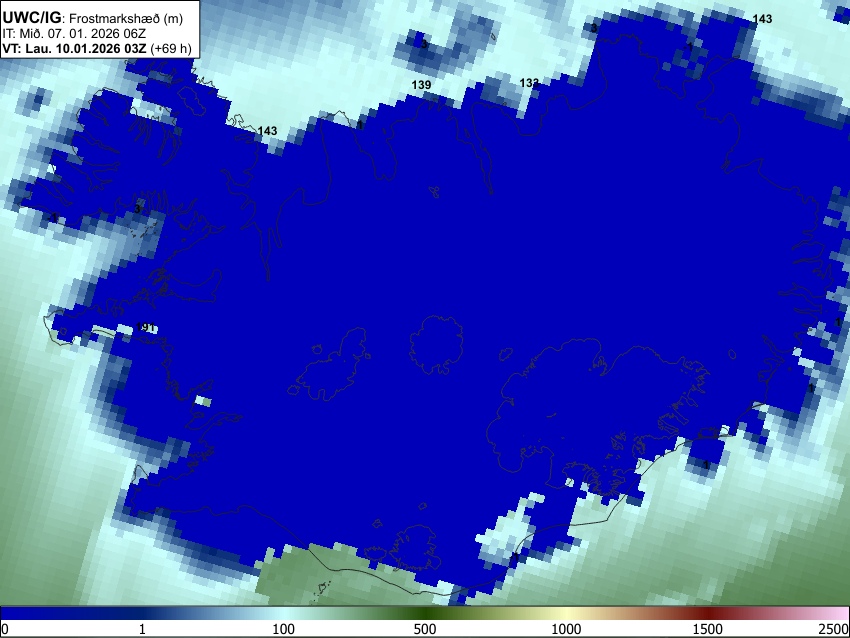
Task: Click the '133' value label on the map
Action: [529, 83]
